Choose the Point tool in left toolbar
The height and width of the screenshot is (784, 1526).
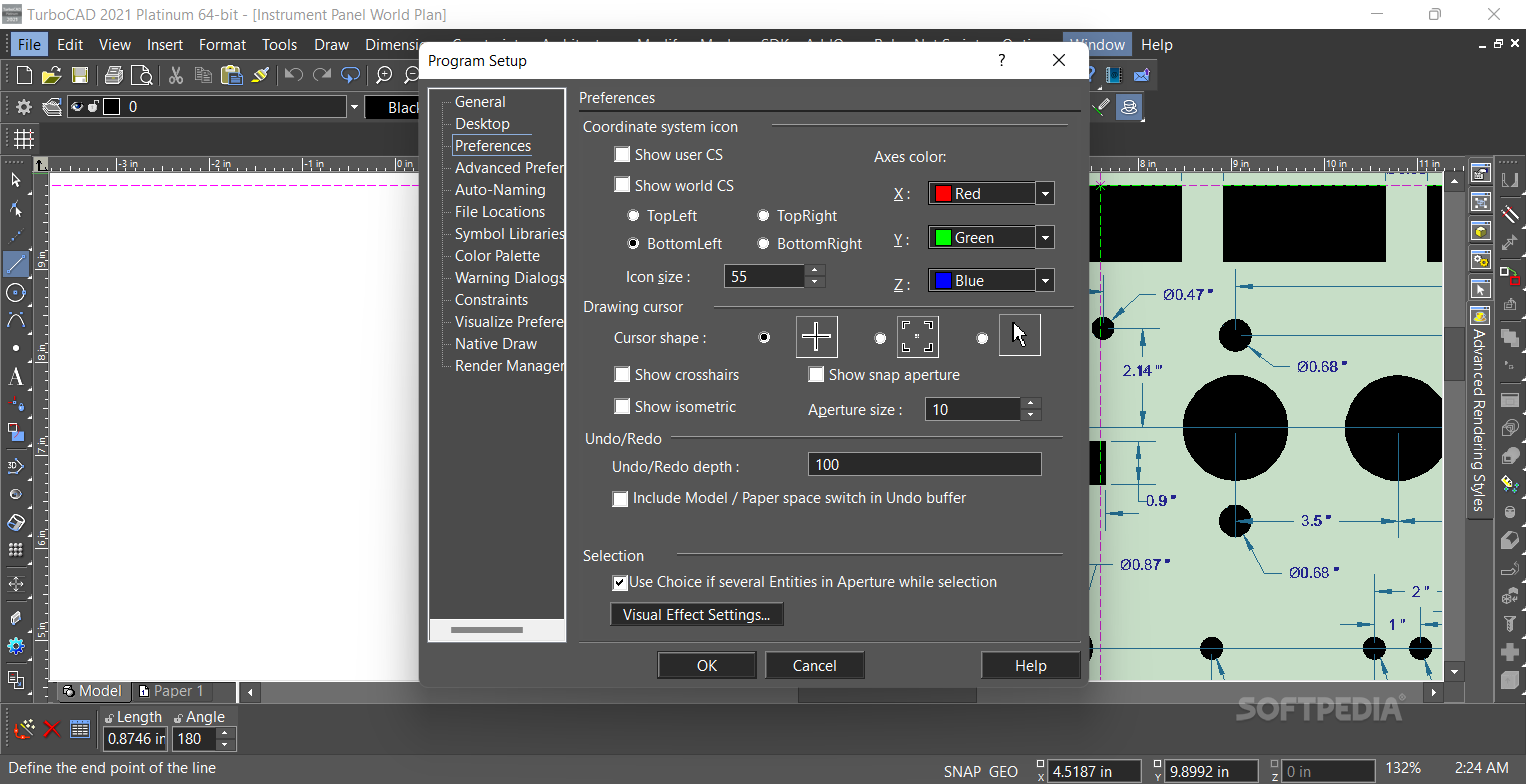[16, 349]
